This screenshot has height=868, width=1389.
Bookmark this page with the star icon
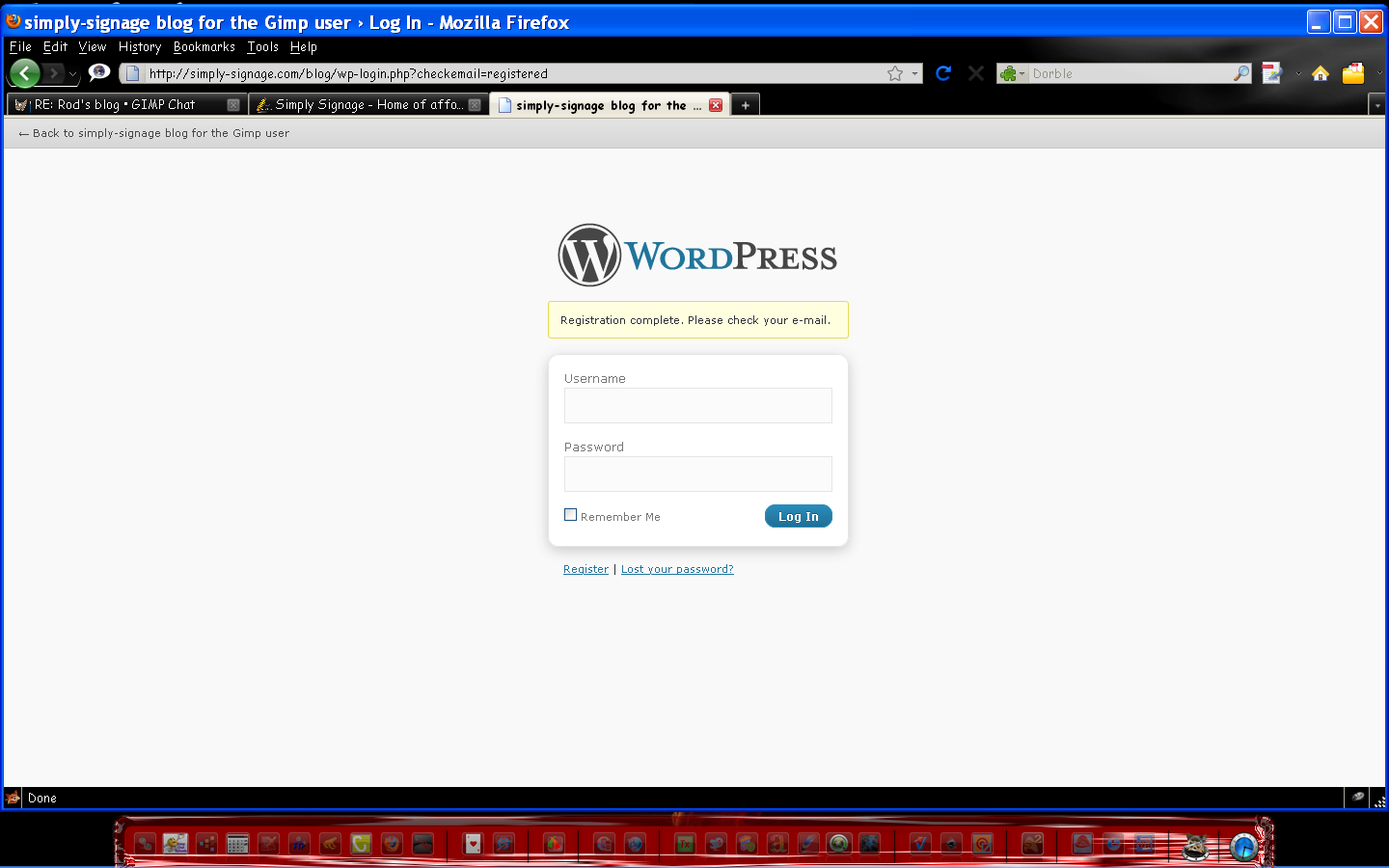pyautogui.click(x=895, y=73)
